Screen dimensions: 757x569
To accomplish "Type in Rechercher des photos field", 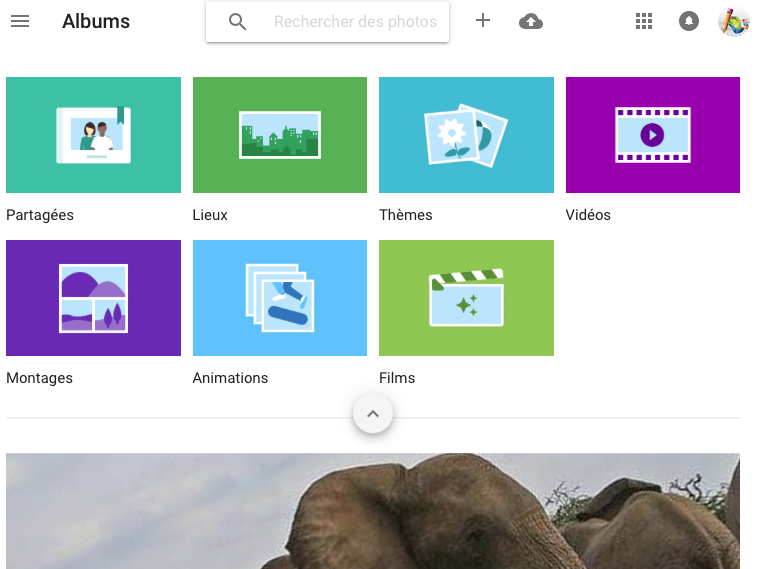I will [x=355, y=22].
